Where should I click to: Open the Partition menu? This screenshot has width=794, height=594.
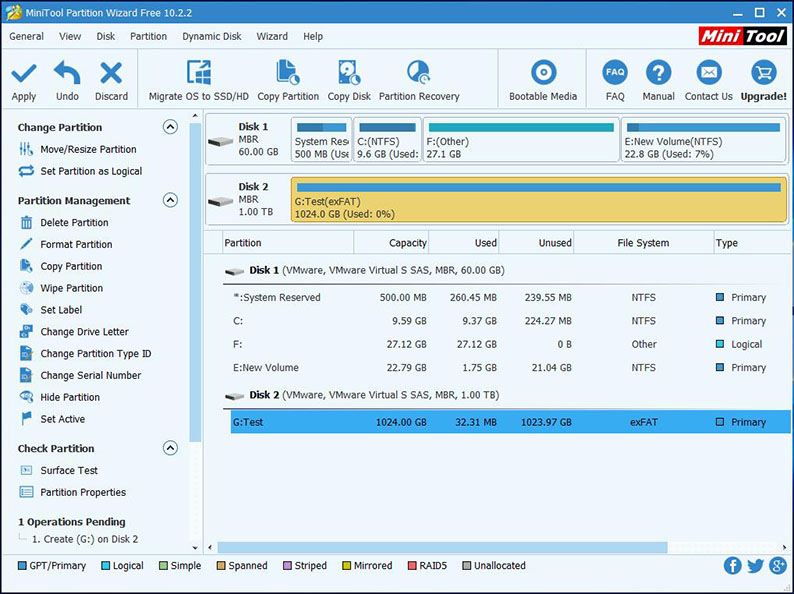click(148, 36)
